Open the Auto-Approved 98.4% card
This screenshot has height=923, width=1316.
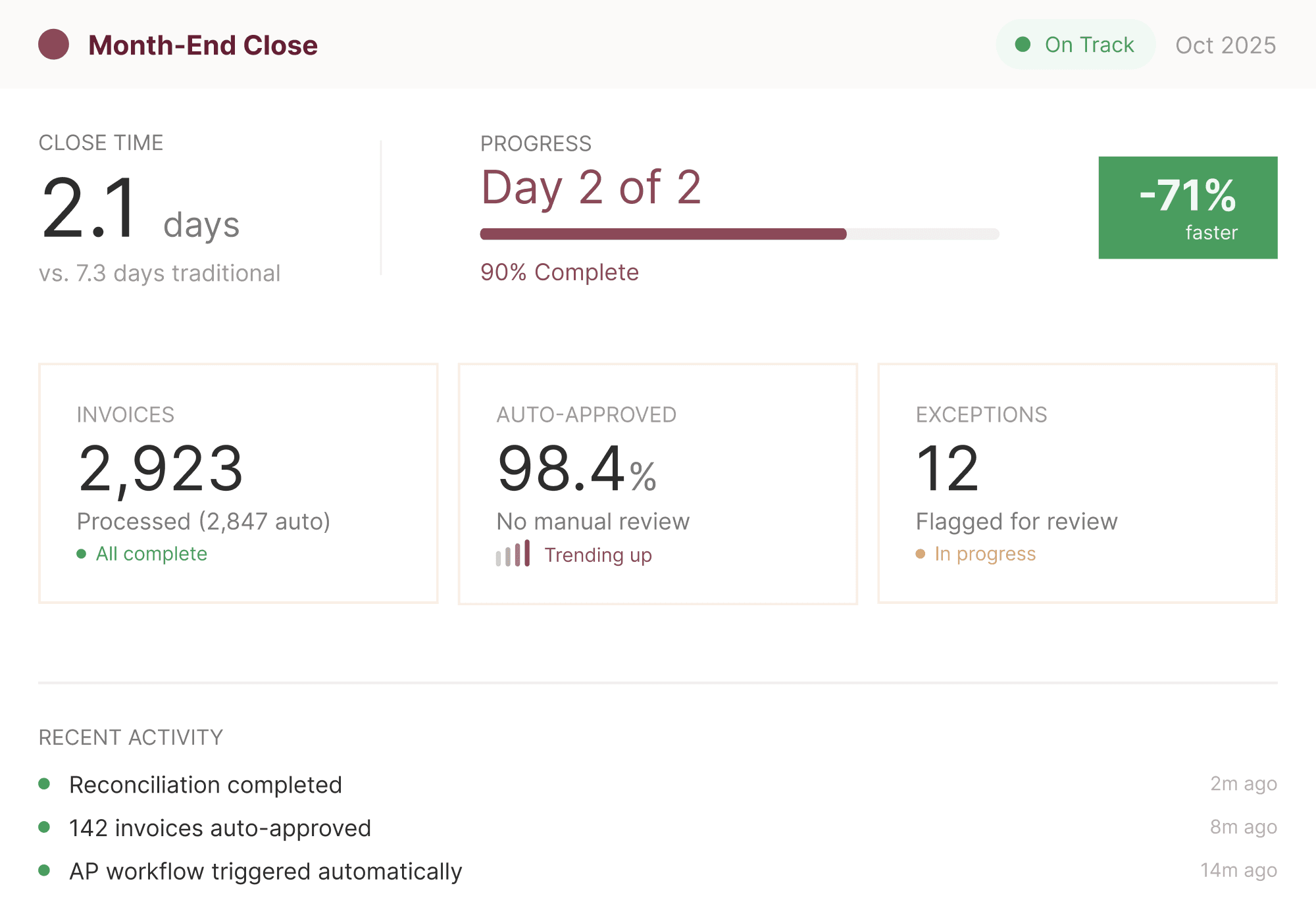click(x=657, y=484)
